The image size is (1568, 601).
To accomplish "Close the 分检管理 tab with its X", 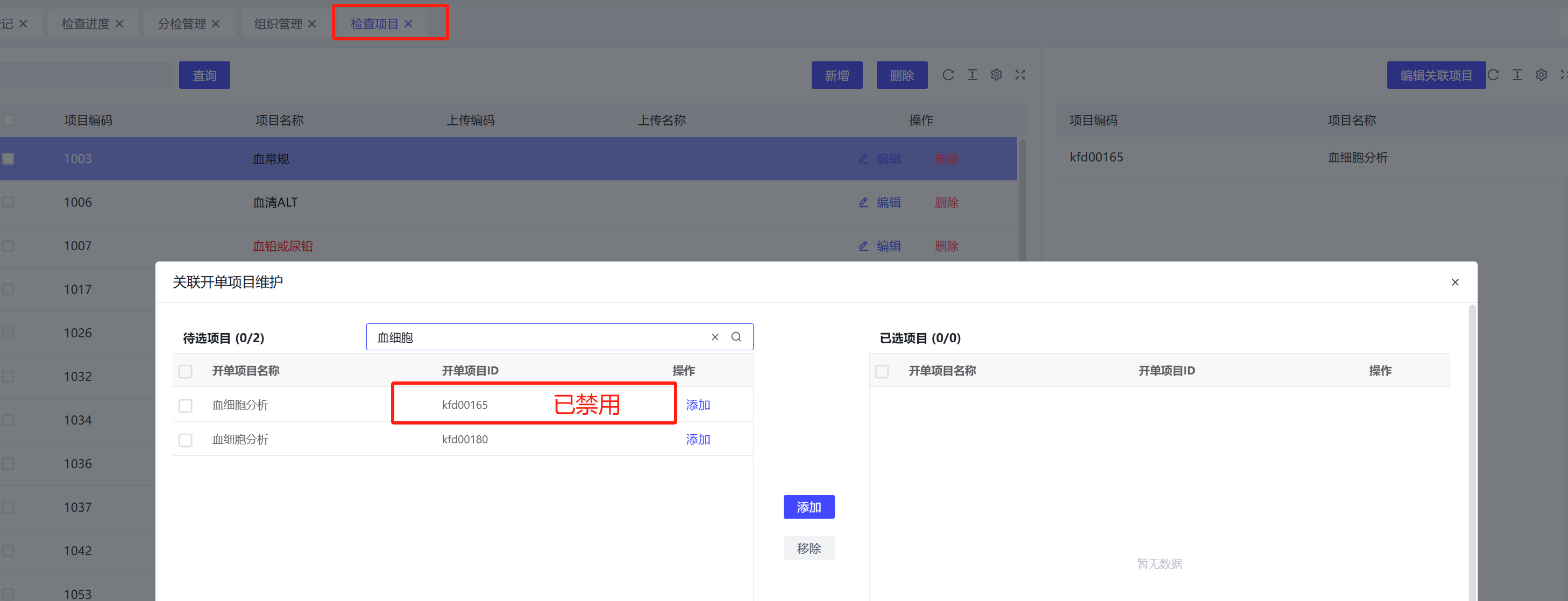I will coord(216,24).
